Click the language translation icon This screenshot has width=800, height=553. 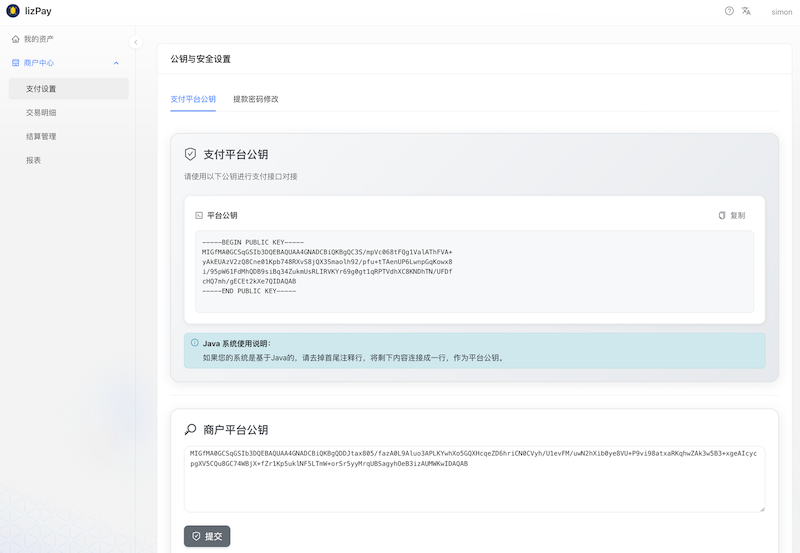[746, 11]
